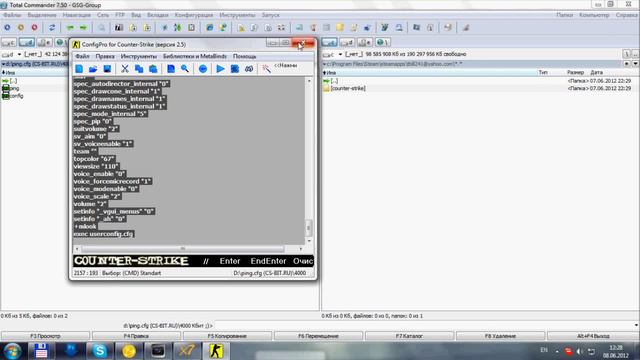
Task: Click the green right arrow in Total Commander toolbar
Action: click(83, 28)
